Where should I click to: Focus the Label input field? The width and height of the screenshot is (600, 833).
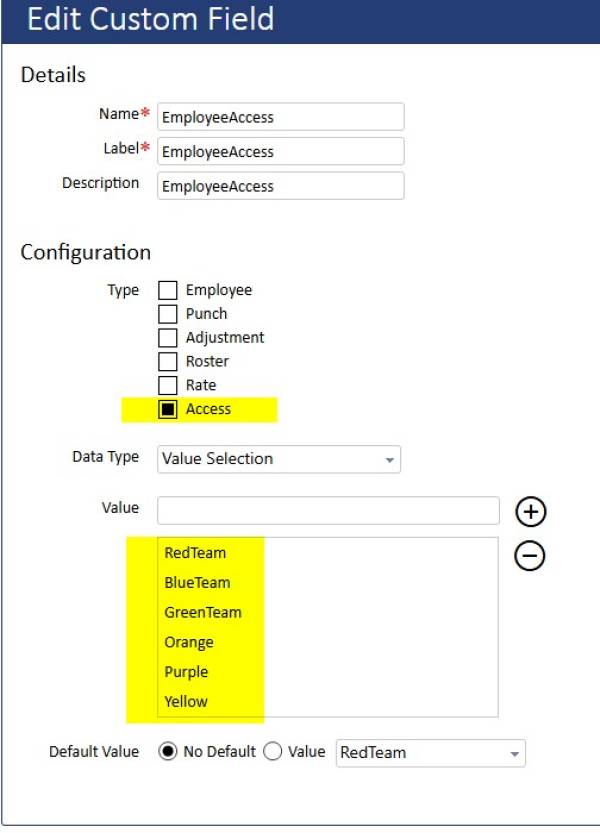pyautogui.click(x=280, y=151)
